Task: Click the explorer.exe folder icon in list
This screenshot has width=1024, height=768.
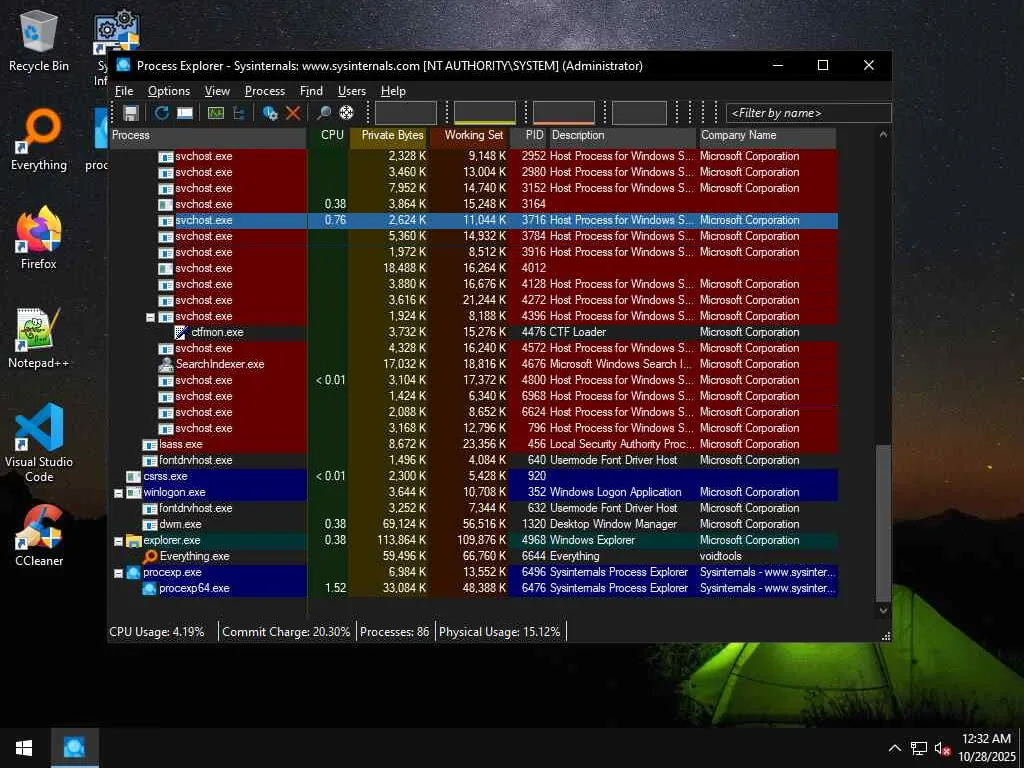Action: coord(134,541)
